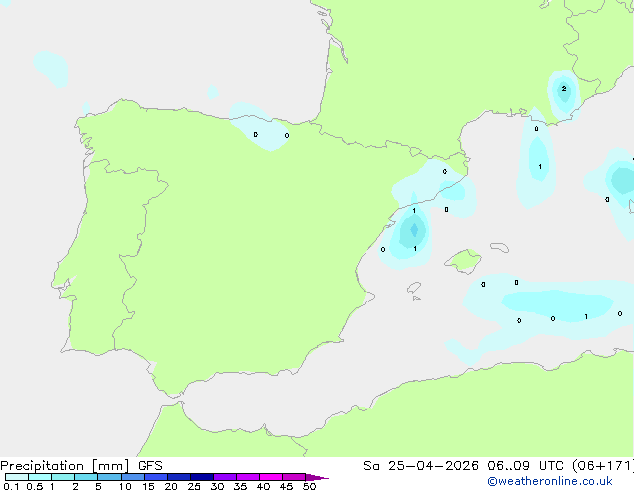Click Mallorca island on the map
Viewport: 634px width, 490px height.
(464, 261)
